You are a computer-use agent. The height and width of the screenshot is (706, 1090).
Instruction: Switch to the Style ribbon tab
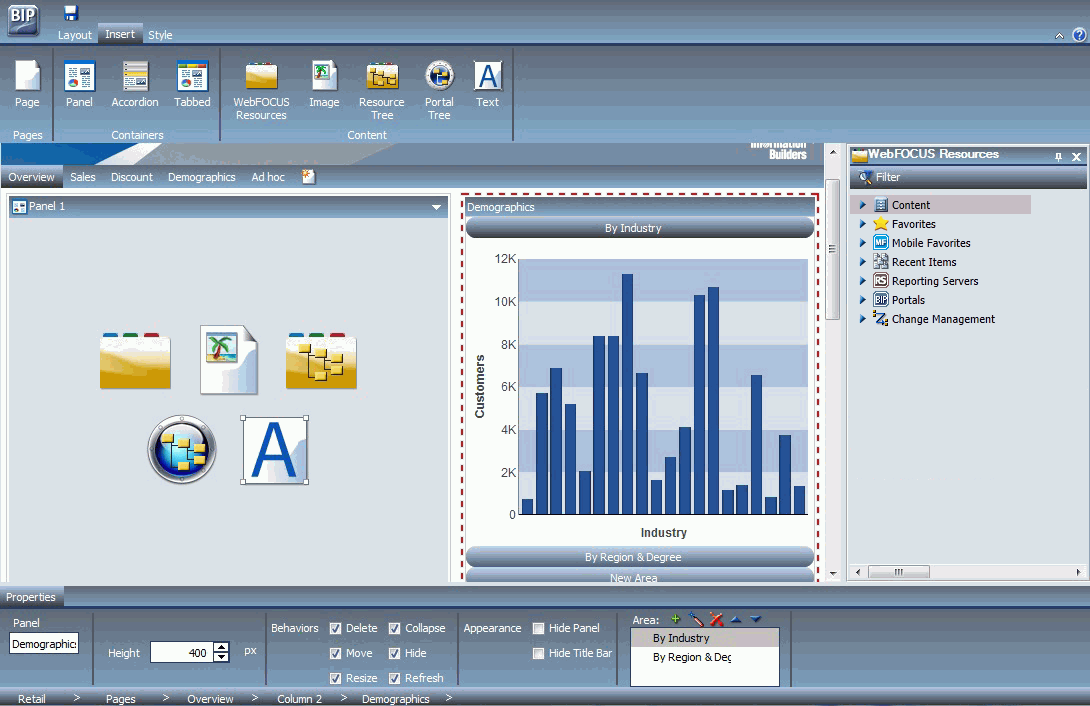(160, 35)
